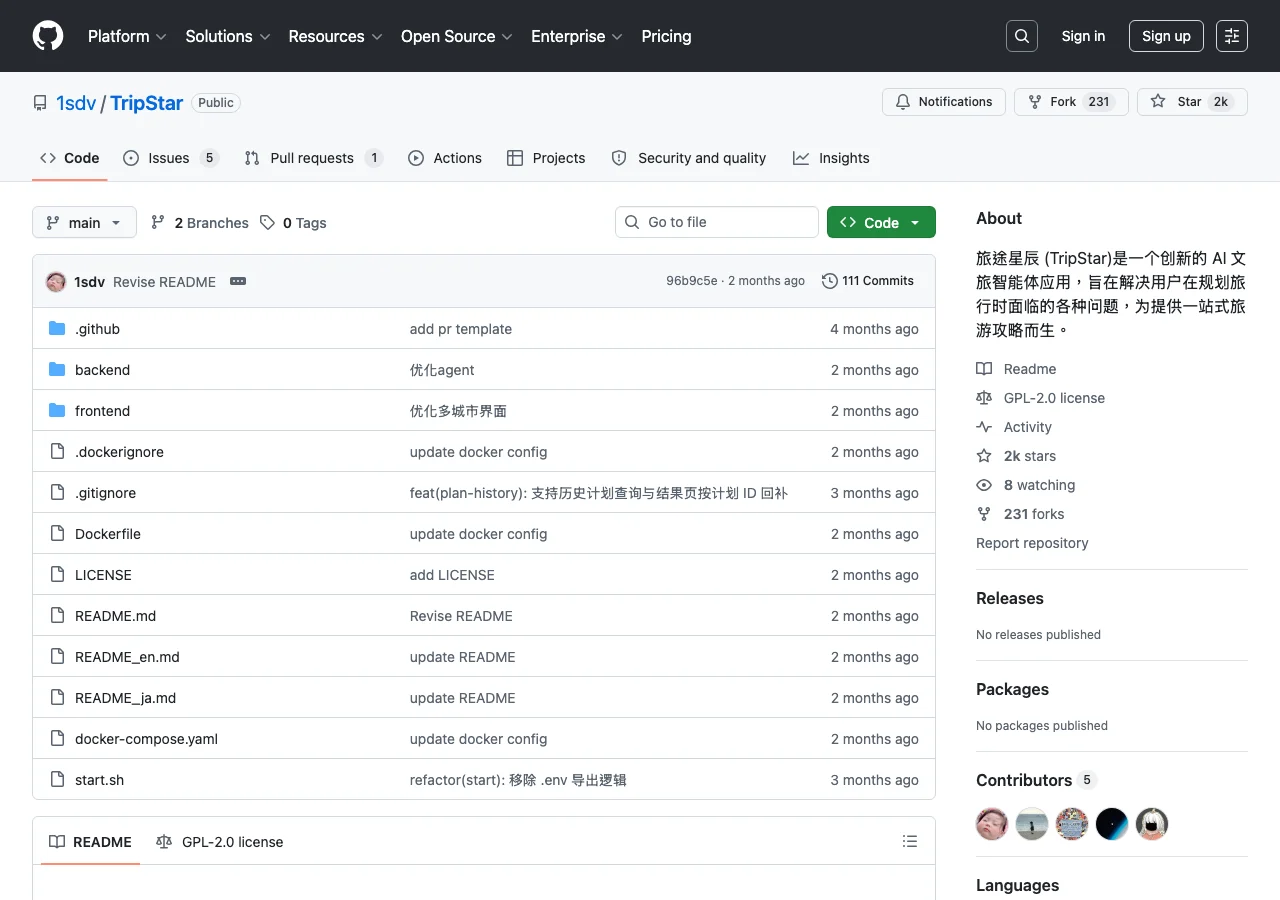Open the Packages heading link
The image size is (1280, 900).
1012,689
